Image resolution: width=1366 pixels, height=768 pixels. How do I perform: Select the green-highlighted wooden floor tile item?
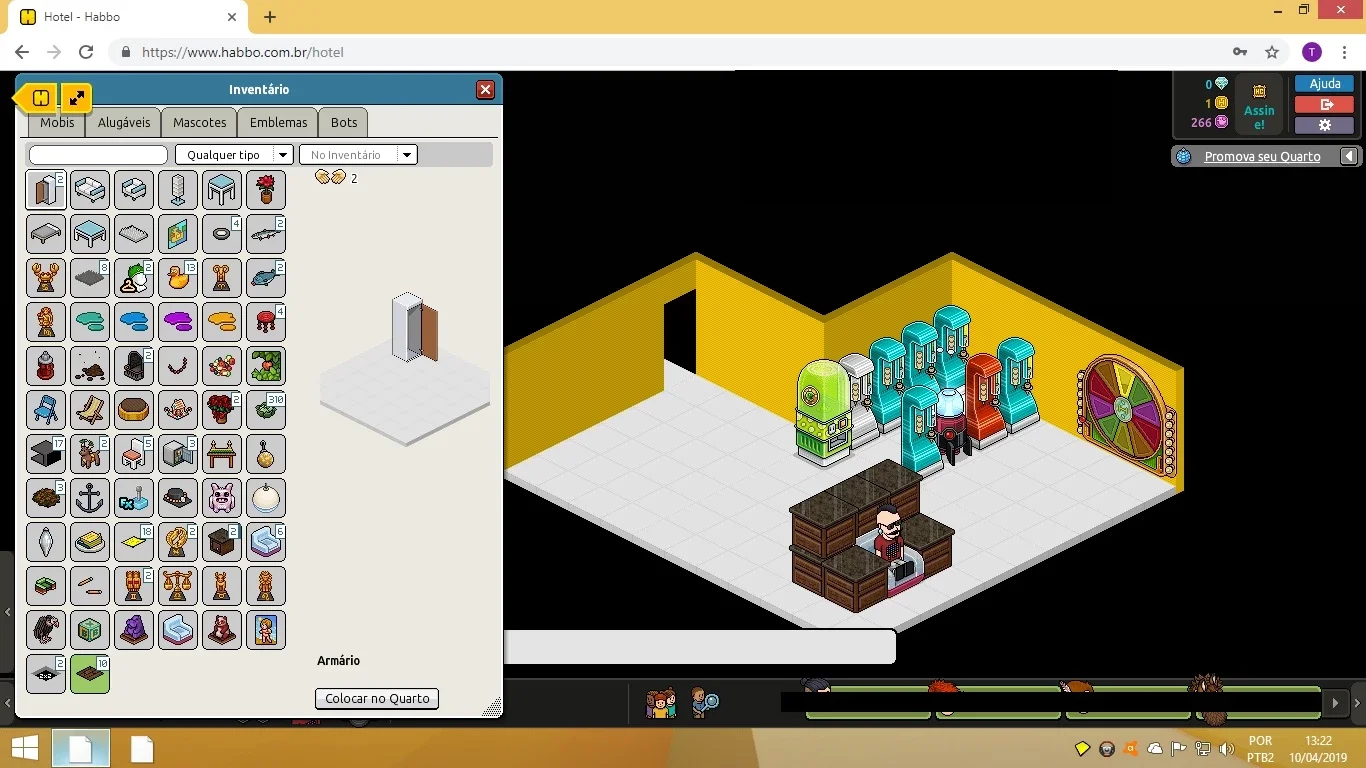click(90, 674)
